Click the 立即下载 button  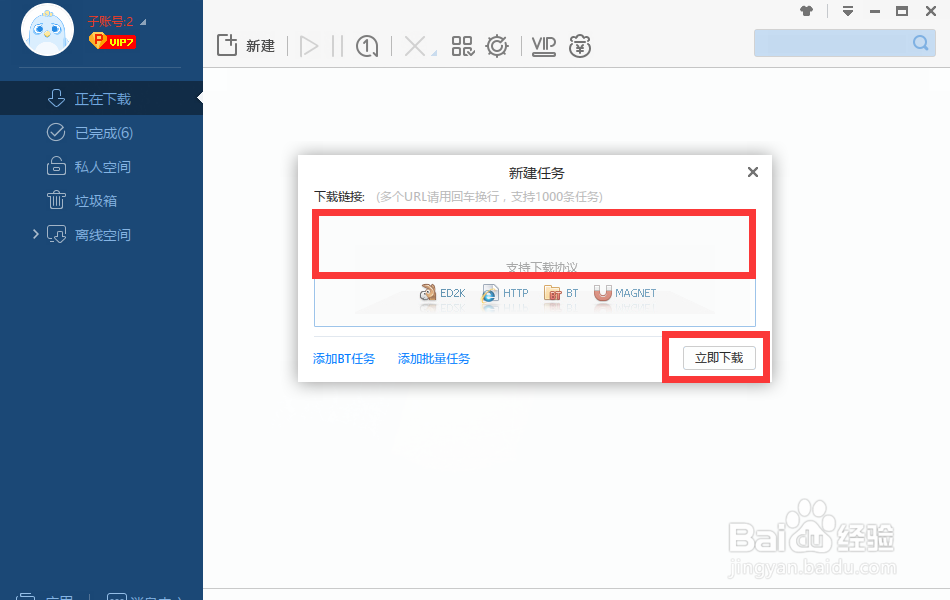719,358
